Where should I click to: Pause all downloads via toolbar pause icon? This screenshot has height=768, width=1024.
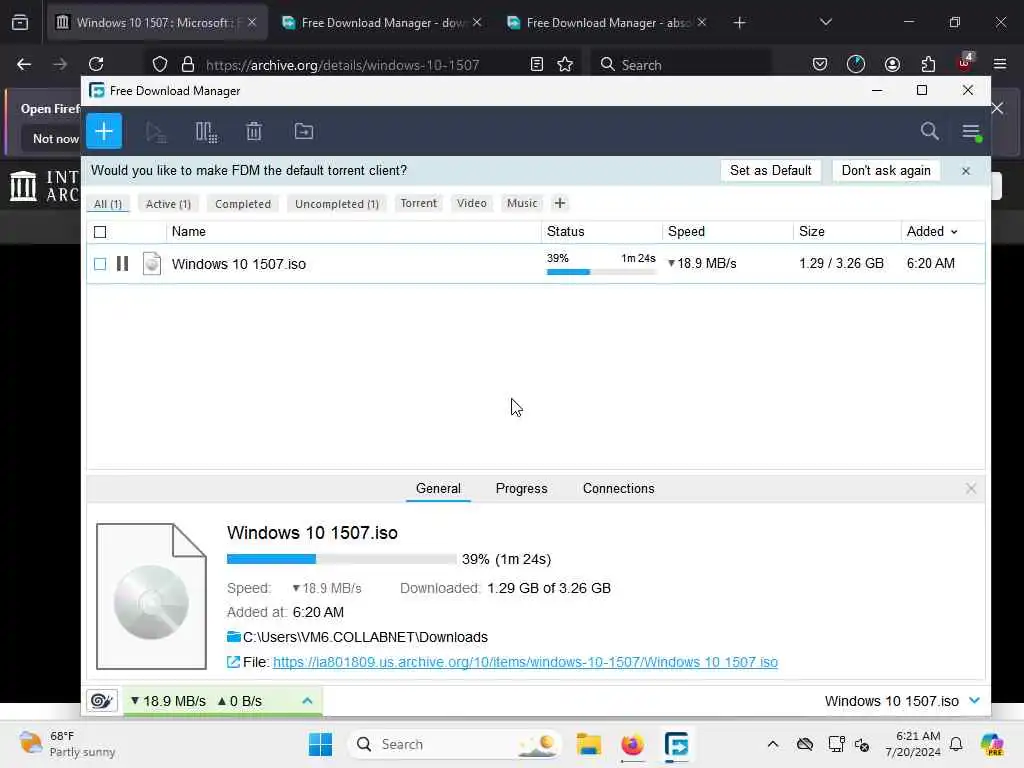pos(206,132)
